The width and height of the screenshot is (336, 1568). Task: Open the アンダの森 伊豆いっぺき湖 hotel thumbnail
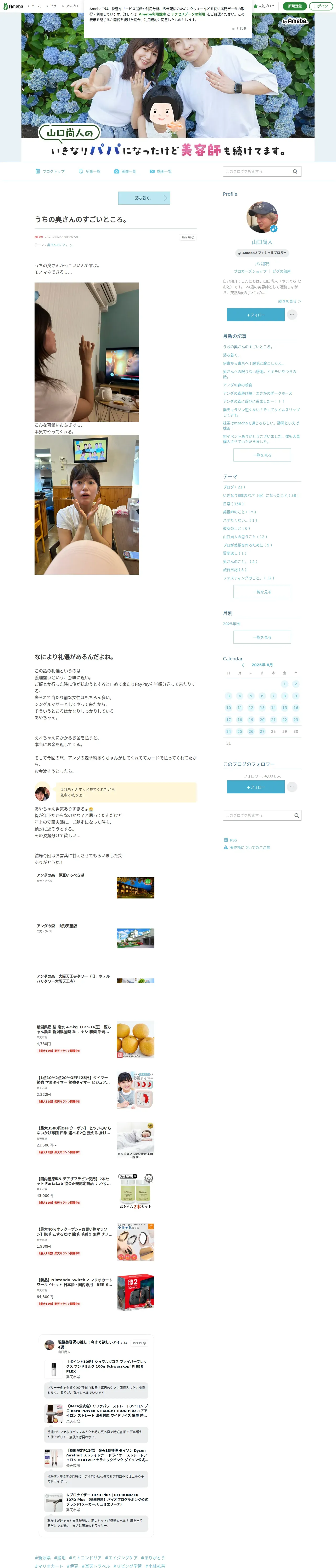click(x=135, y=887)
